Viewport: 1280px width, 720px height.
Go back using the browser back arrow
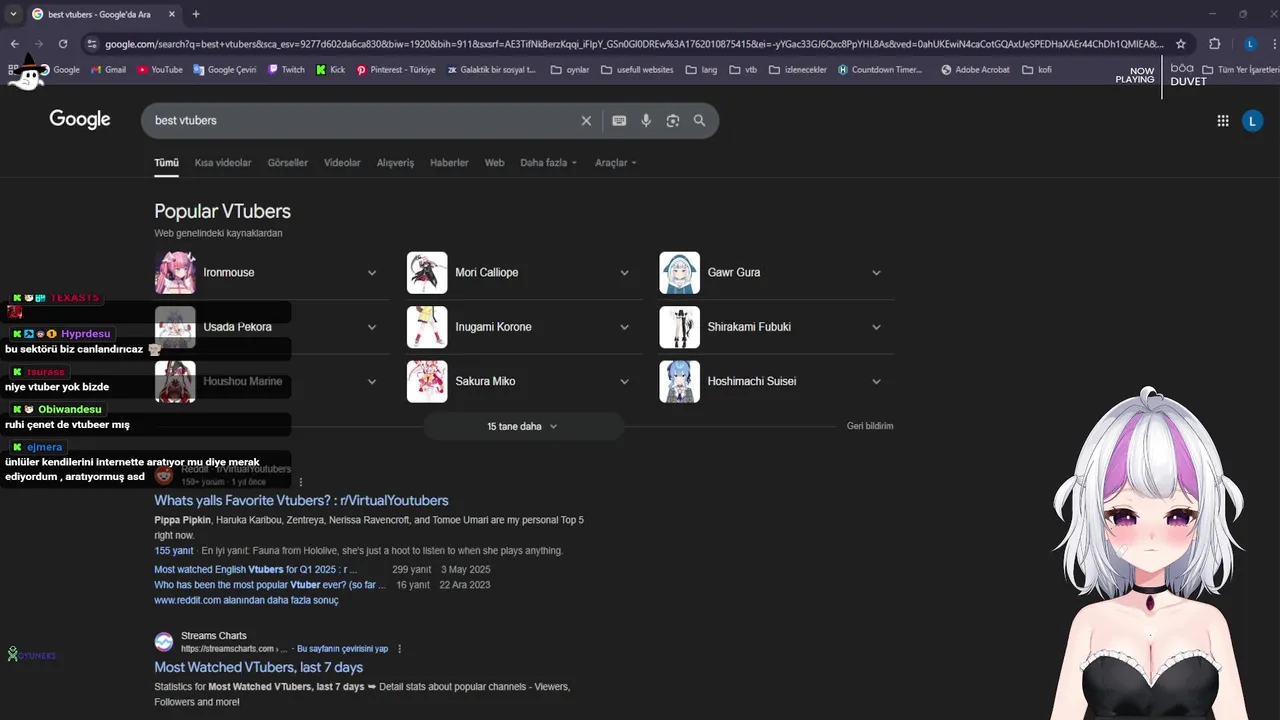click(15, 44)
